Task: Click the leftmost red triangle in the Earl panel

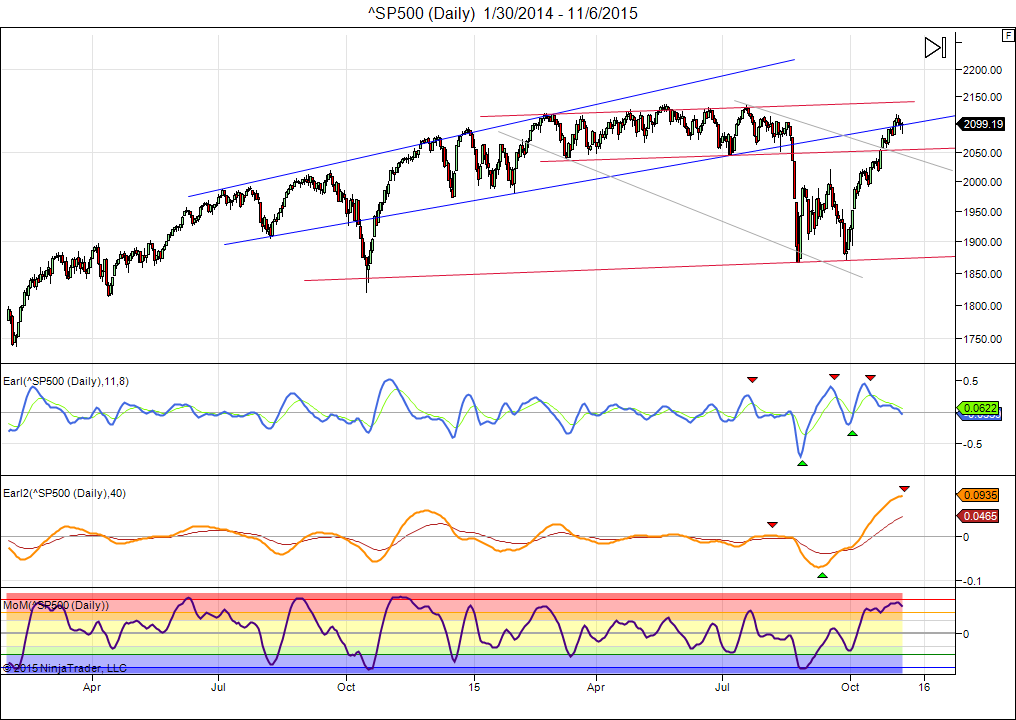Action: (752, 379)
